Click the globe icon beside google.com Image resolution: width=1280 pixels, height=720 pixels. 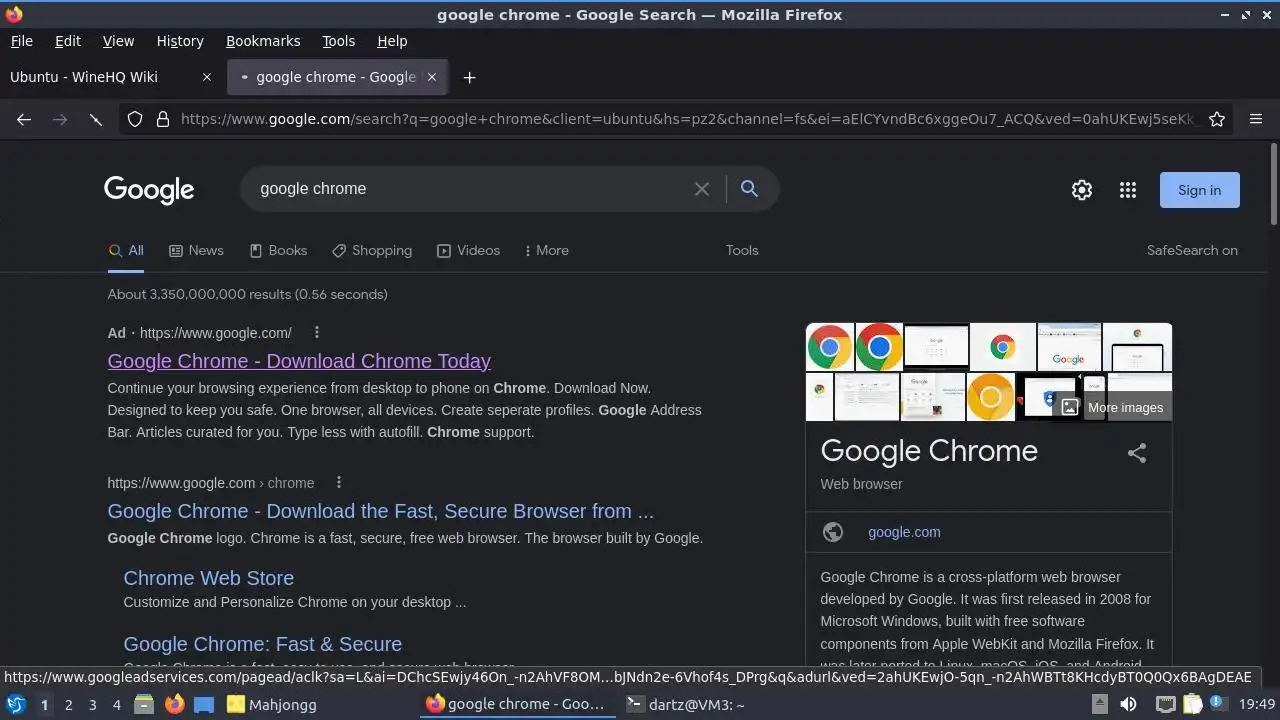coord(833,532)
